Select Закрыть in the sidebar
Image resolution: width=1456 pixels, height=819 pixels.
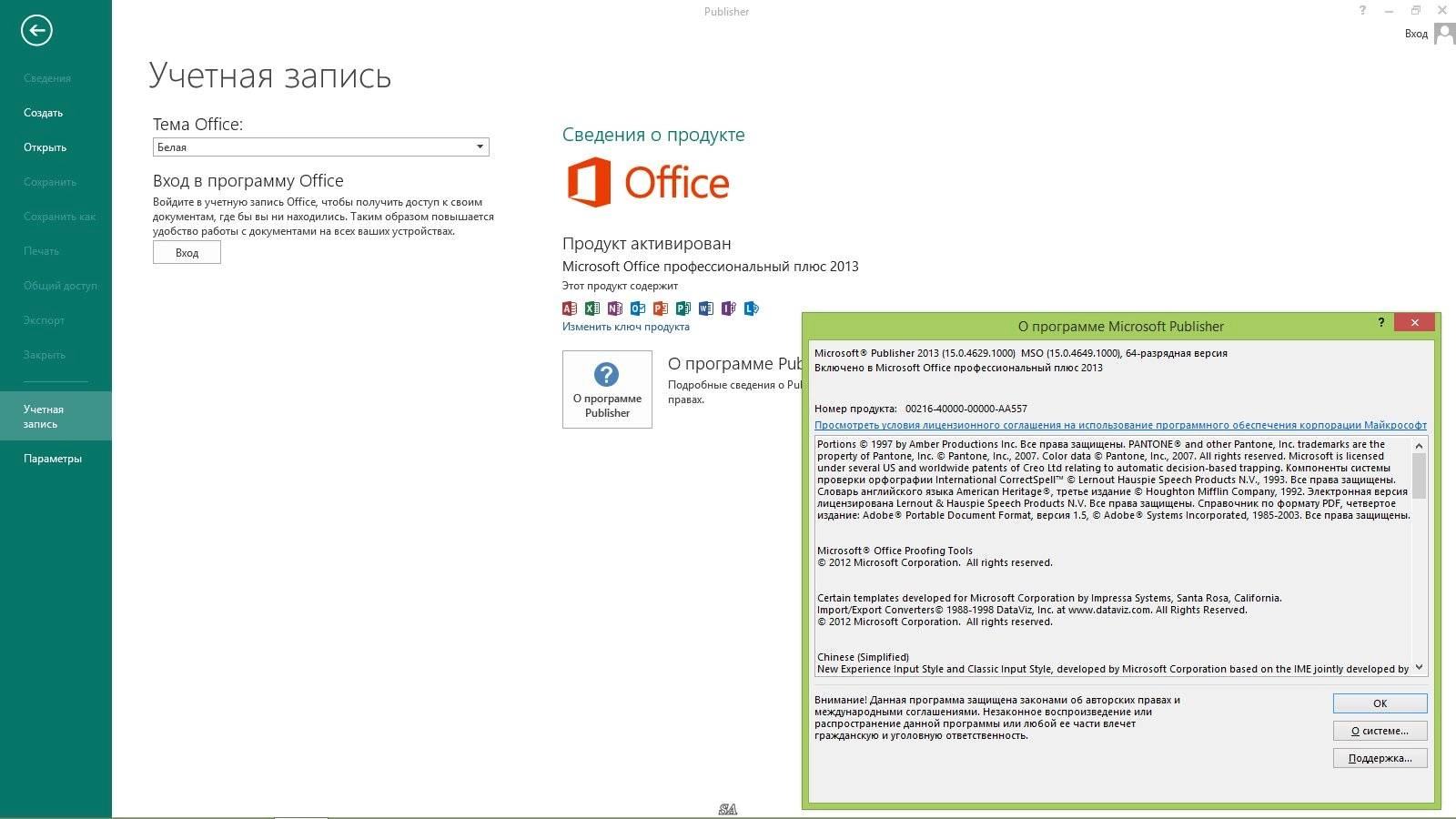[x=45, y=355]
